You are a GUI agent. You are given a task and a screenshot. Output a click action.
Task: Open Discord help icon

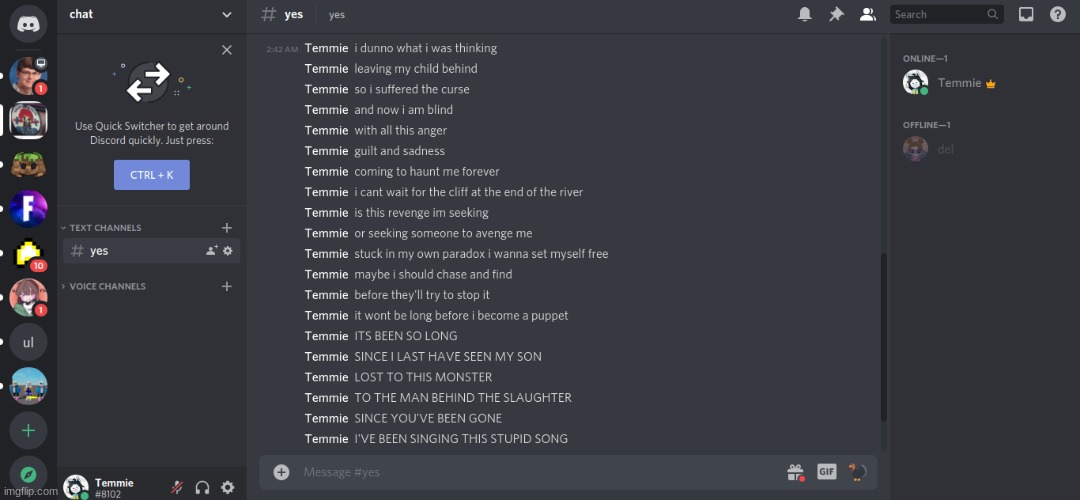coord(1058,14)
